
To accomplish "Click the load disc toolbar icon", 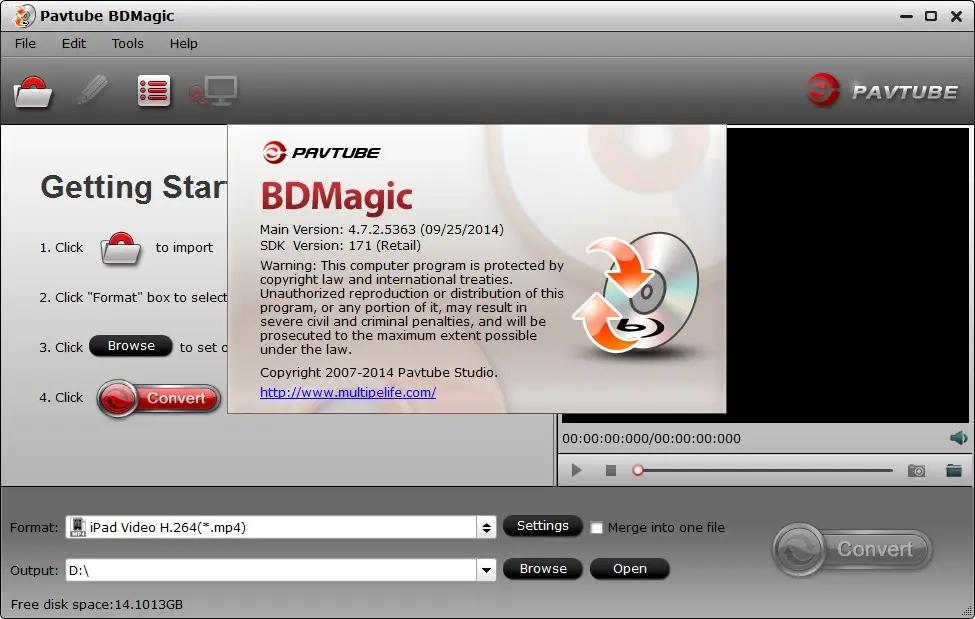I will [32, 92].
